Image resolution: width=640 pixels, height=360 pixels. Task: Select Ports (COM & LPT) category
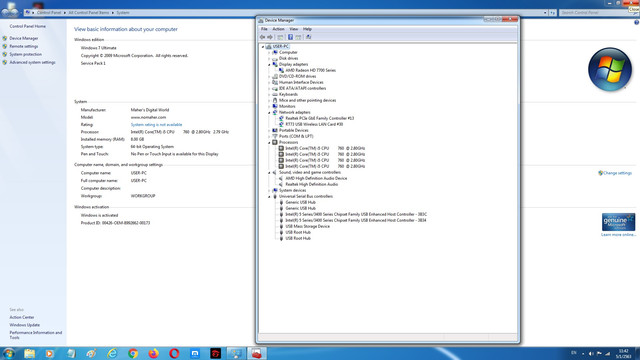click(296, 136)
